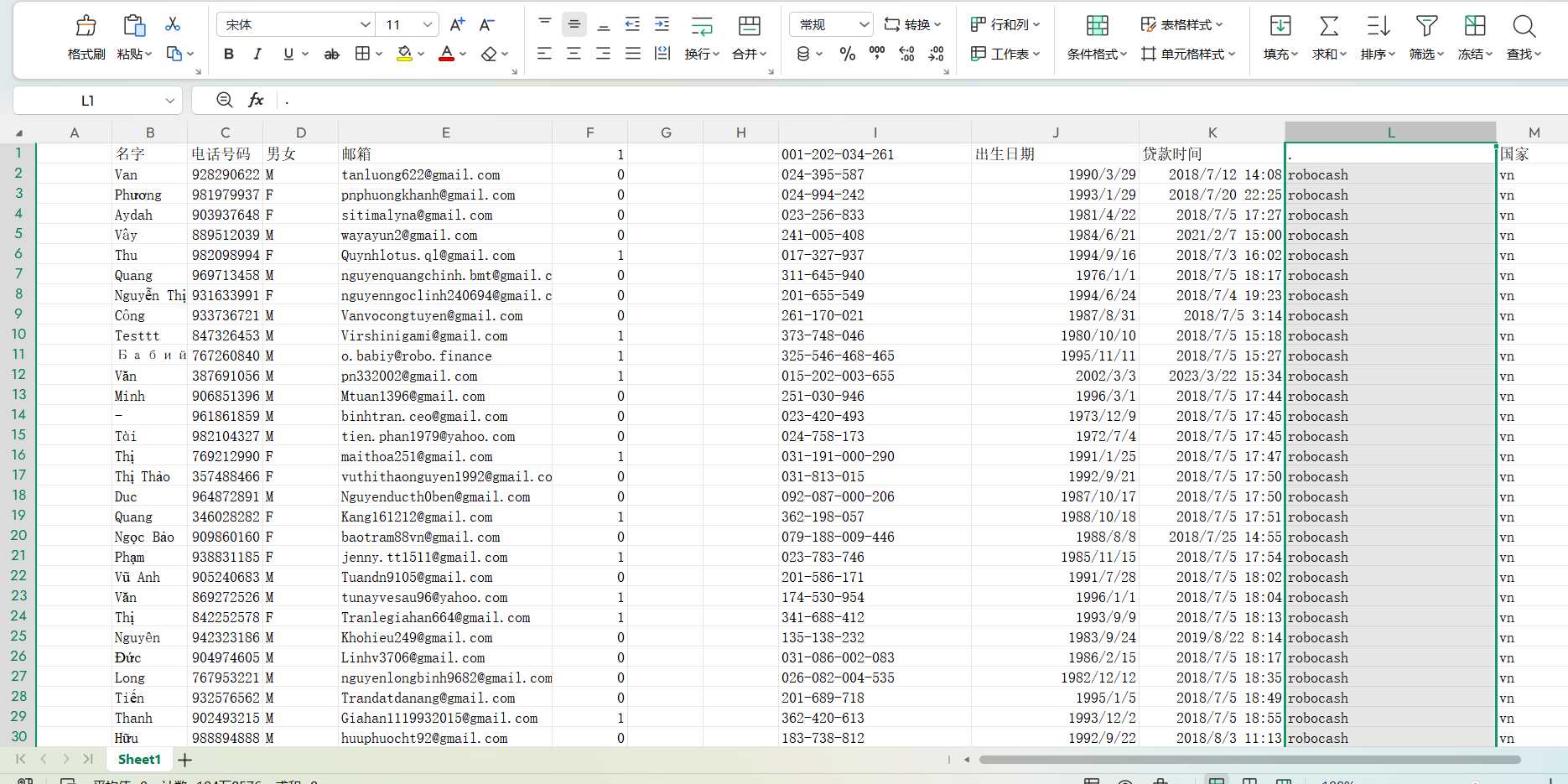Open the 工作表 worksheet menu
This screenshot has width=1568, height=784.
click(x=1005, y=54)
